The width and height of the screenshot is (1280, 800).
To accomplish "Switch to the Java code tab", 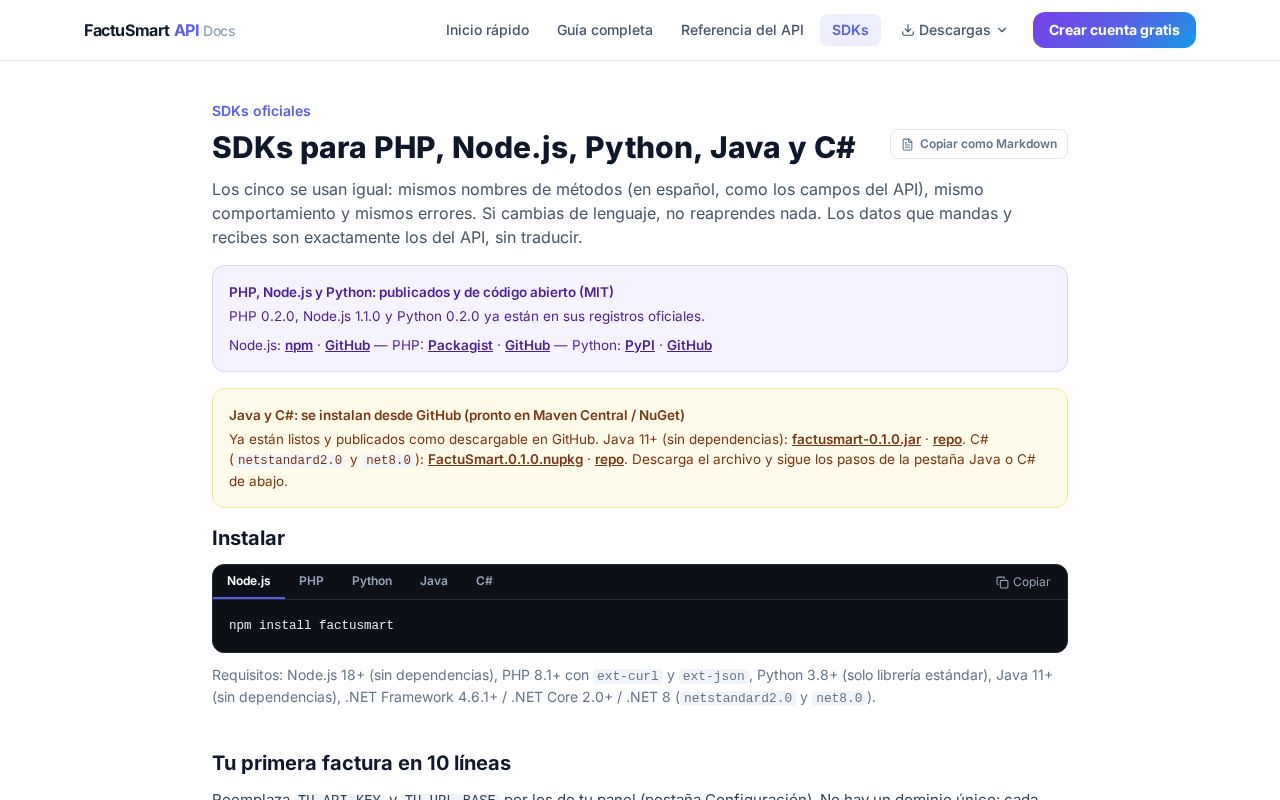I will [x=434, y=581].
